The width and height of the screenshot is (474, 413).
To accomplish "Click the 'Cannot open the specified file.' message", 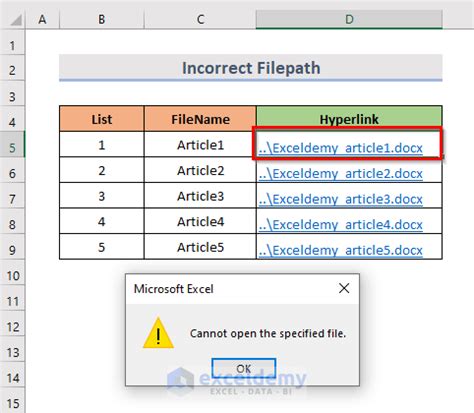I will tap(268, 333).
